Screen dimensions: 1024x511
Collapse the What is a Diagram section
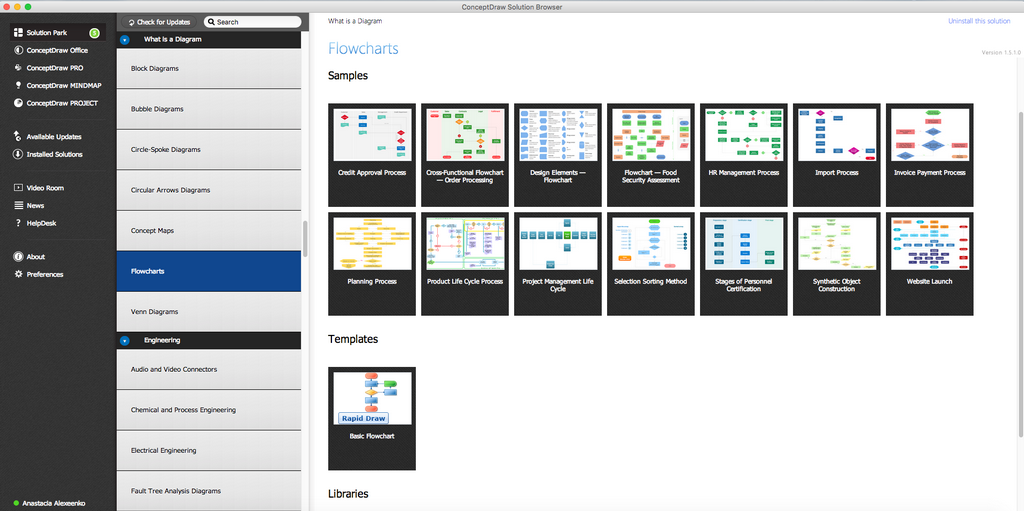[125, 39]
